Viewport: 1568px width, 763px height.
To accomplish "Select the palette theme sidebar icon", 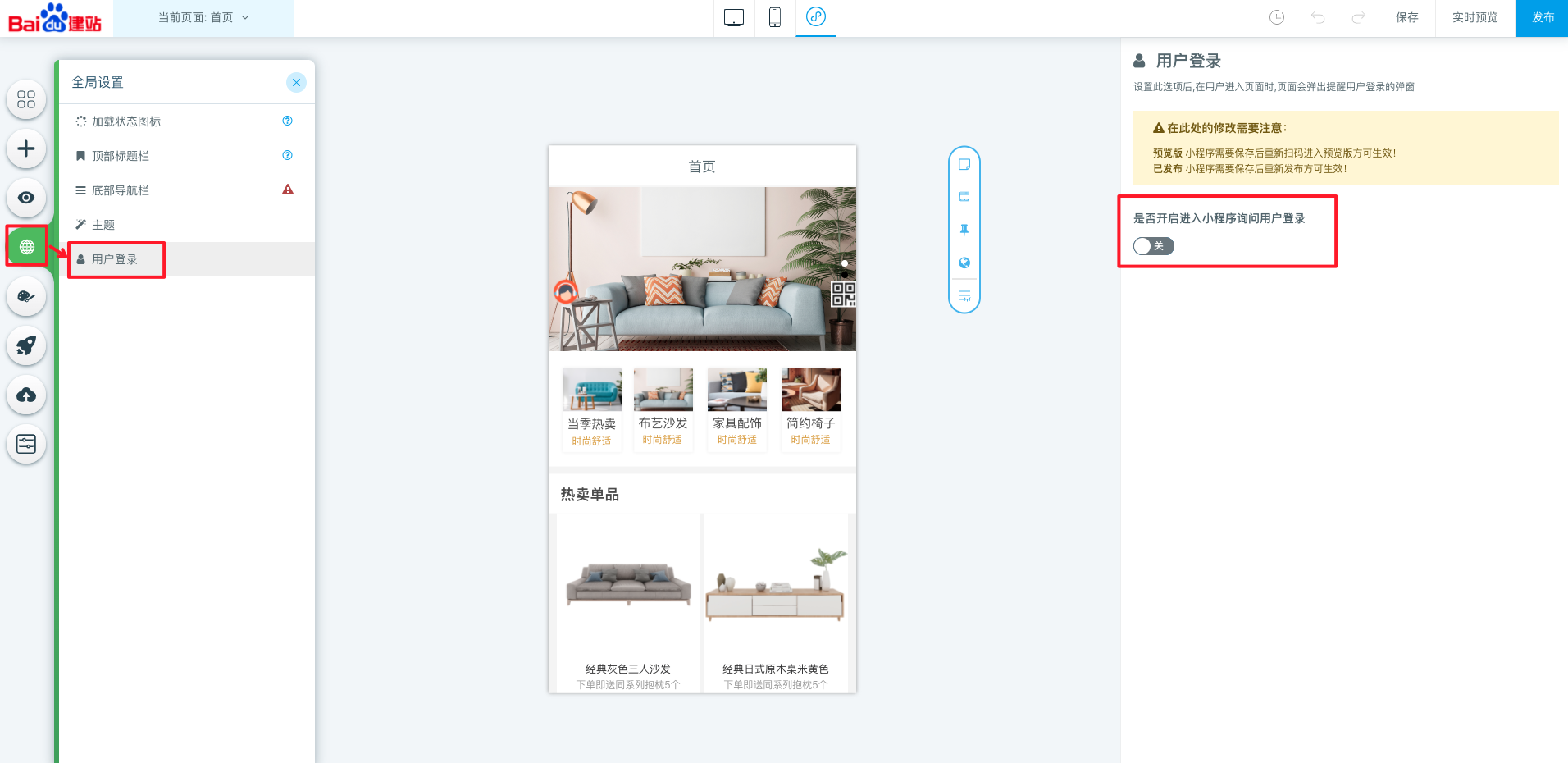I will pos(26,296).
